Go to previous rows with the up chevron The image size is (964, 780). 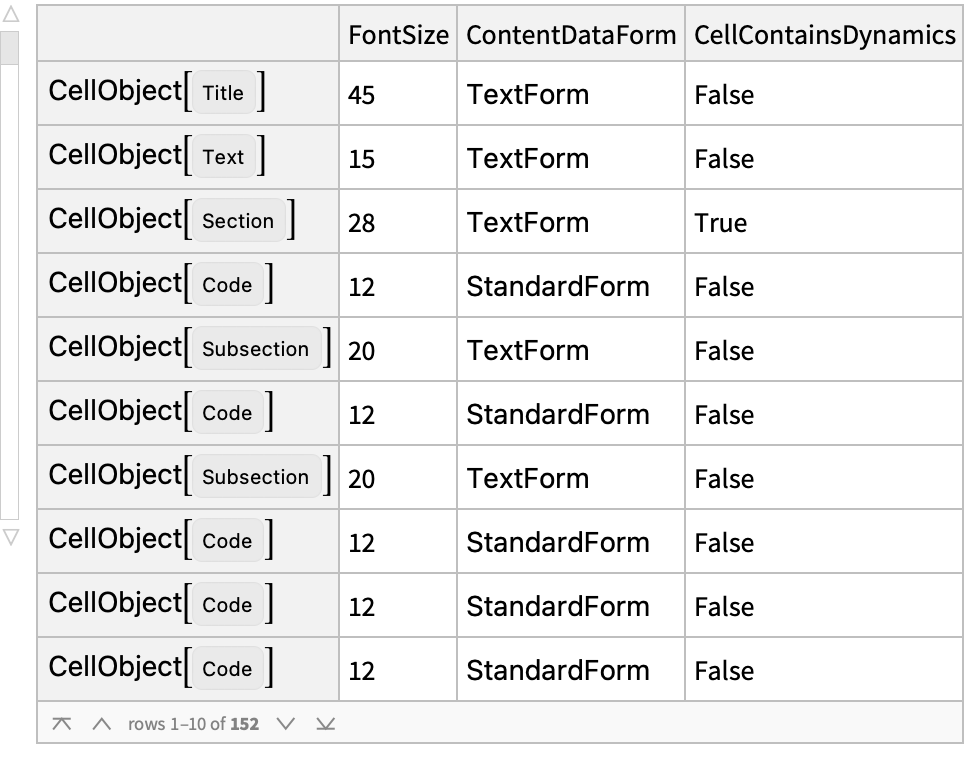(102, 724)
